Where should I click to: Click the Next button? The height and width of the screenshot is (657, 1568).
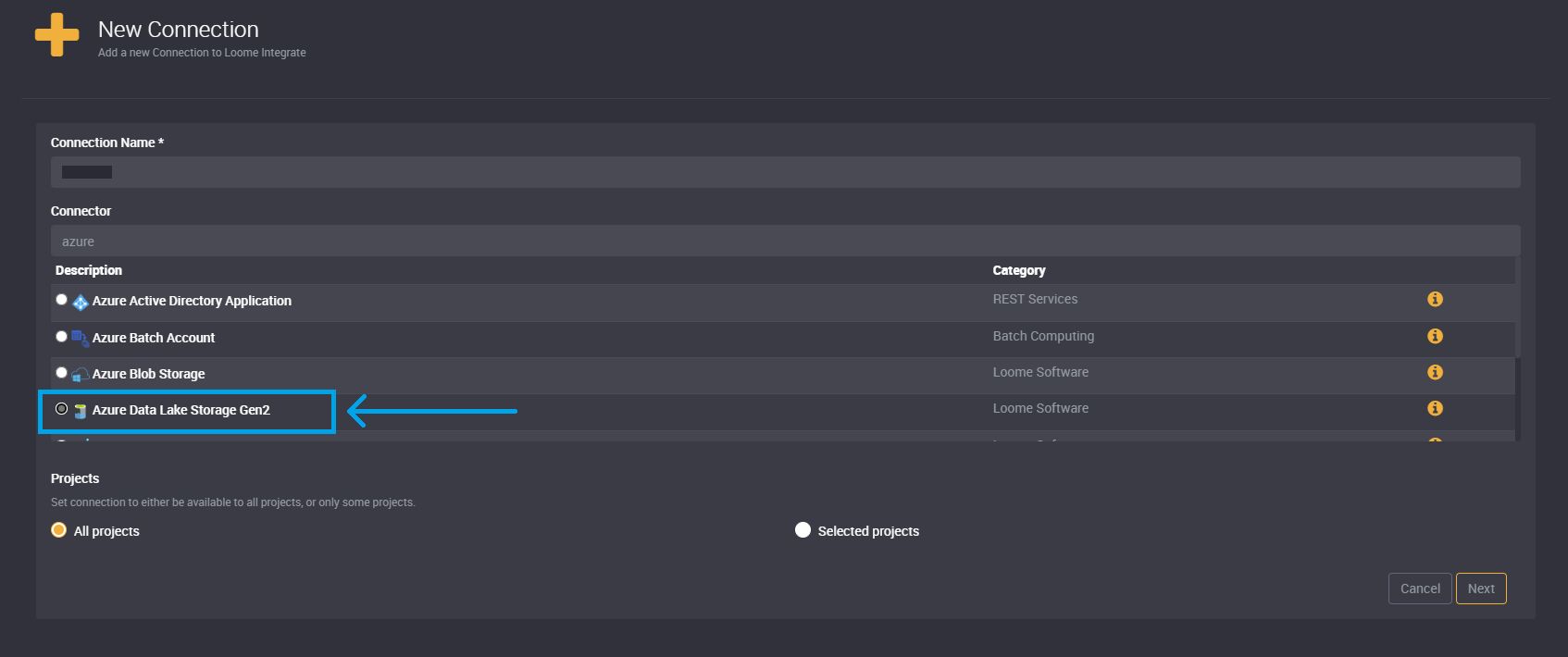(1481, 589)
